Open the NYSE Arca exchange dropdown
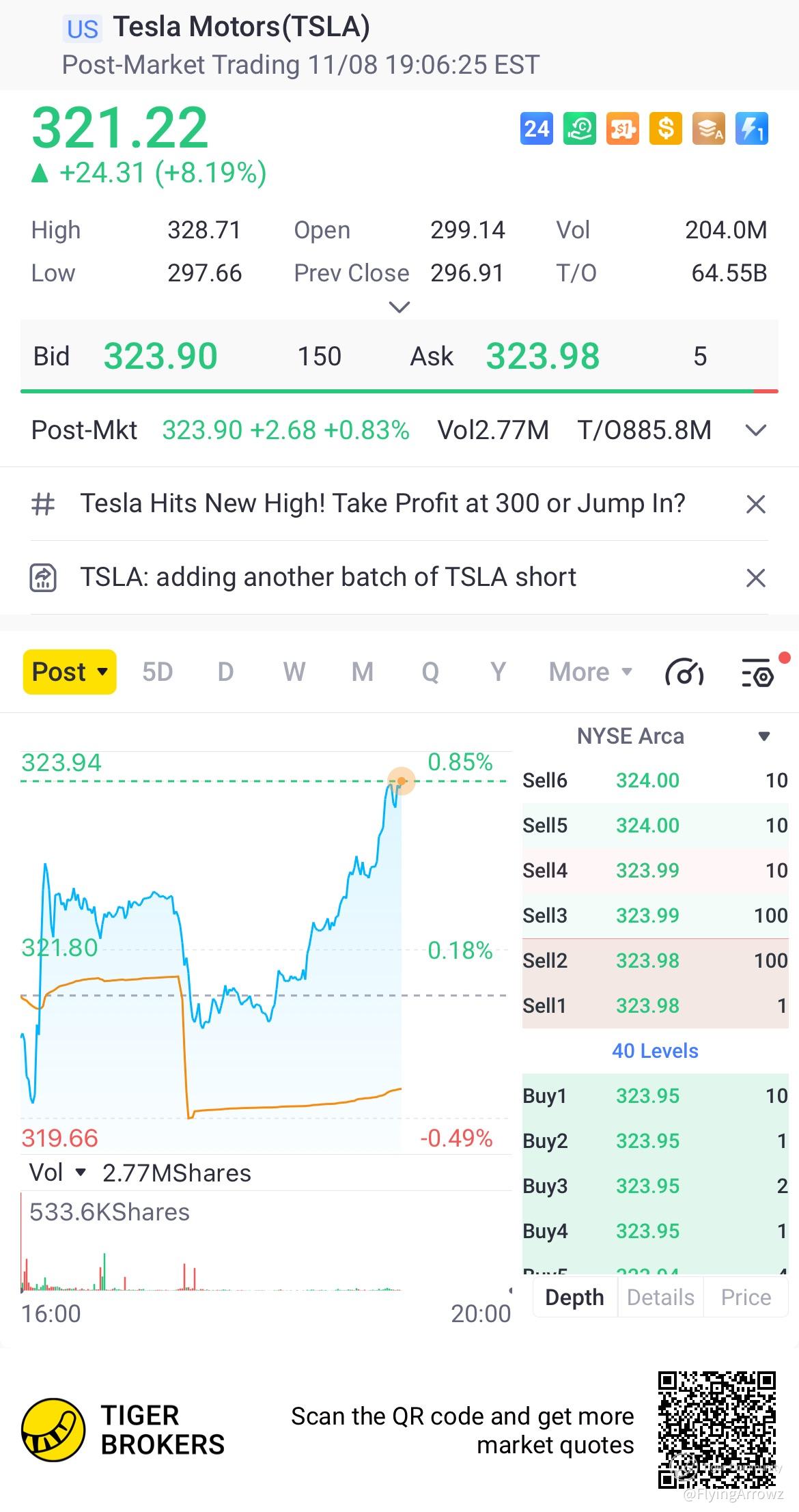799x1512 pixels. [x=764, y=736]
